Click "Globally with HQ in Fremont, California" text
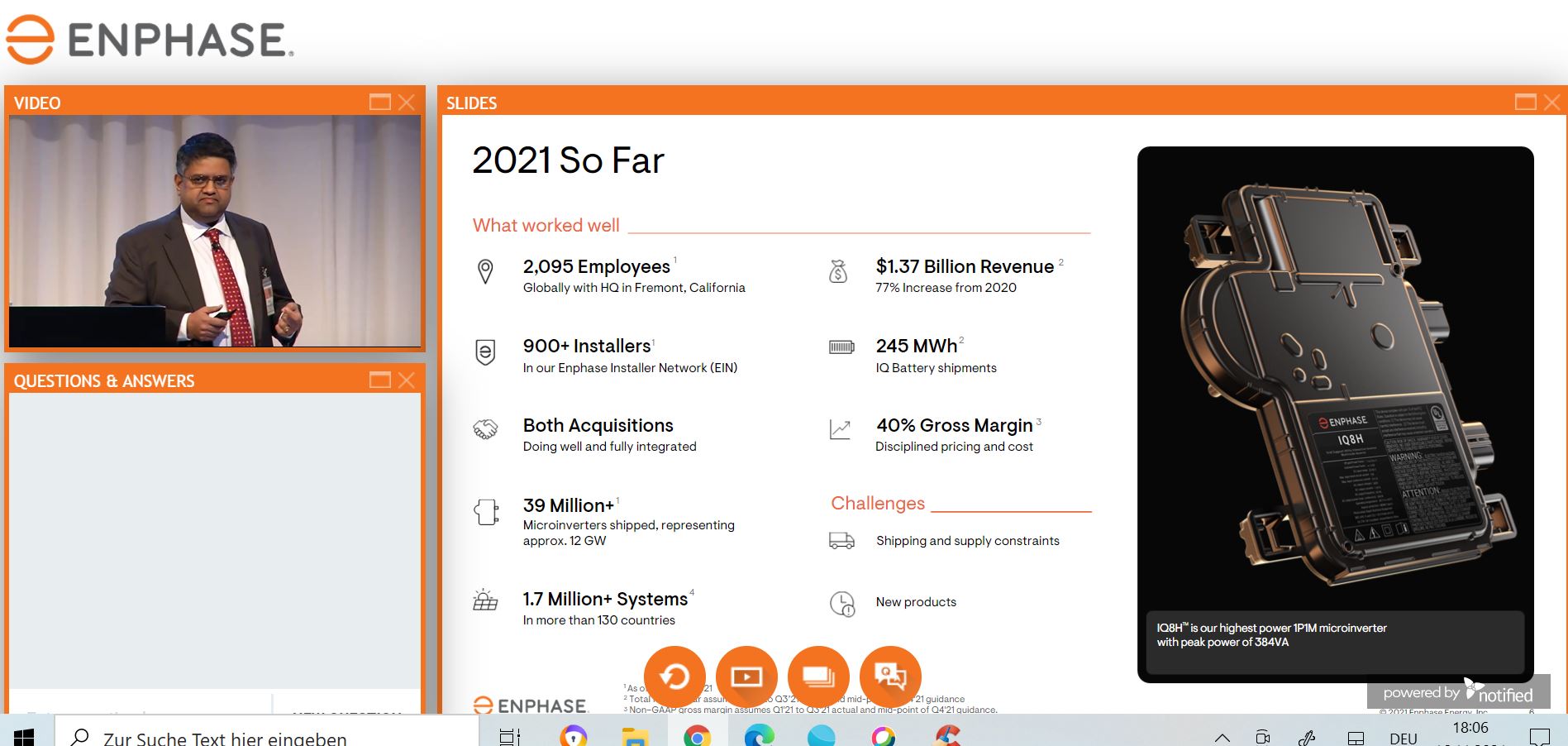 634,288
